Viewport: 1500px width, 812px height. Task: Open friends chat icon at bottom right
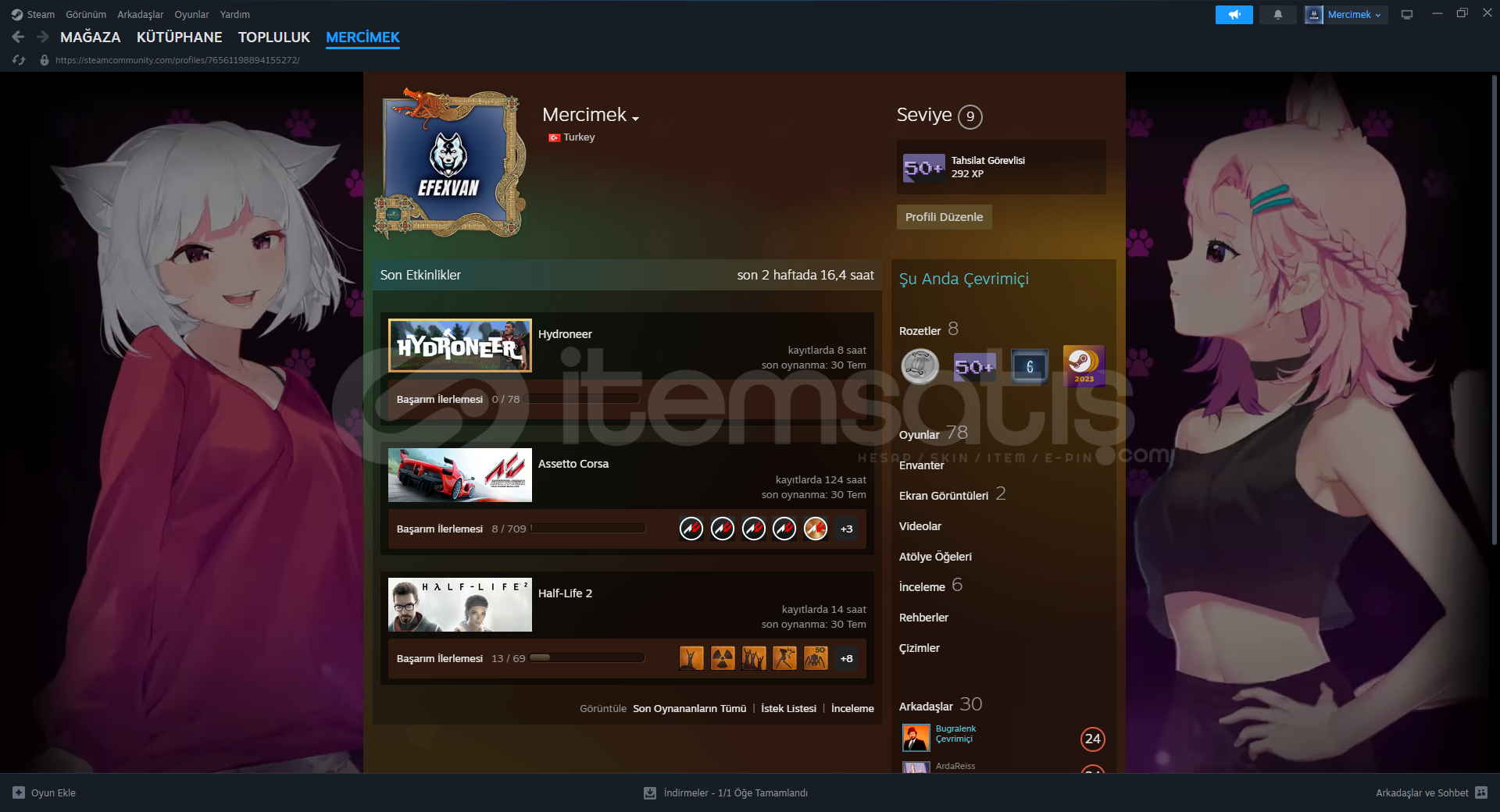coord(1481,792)
